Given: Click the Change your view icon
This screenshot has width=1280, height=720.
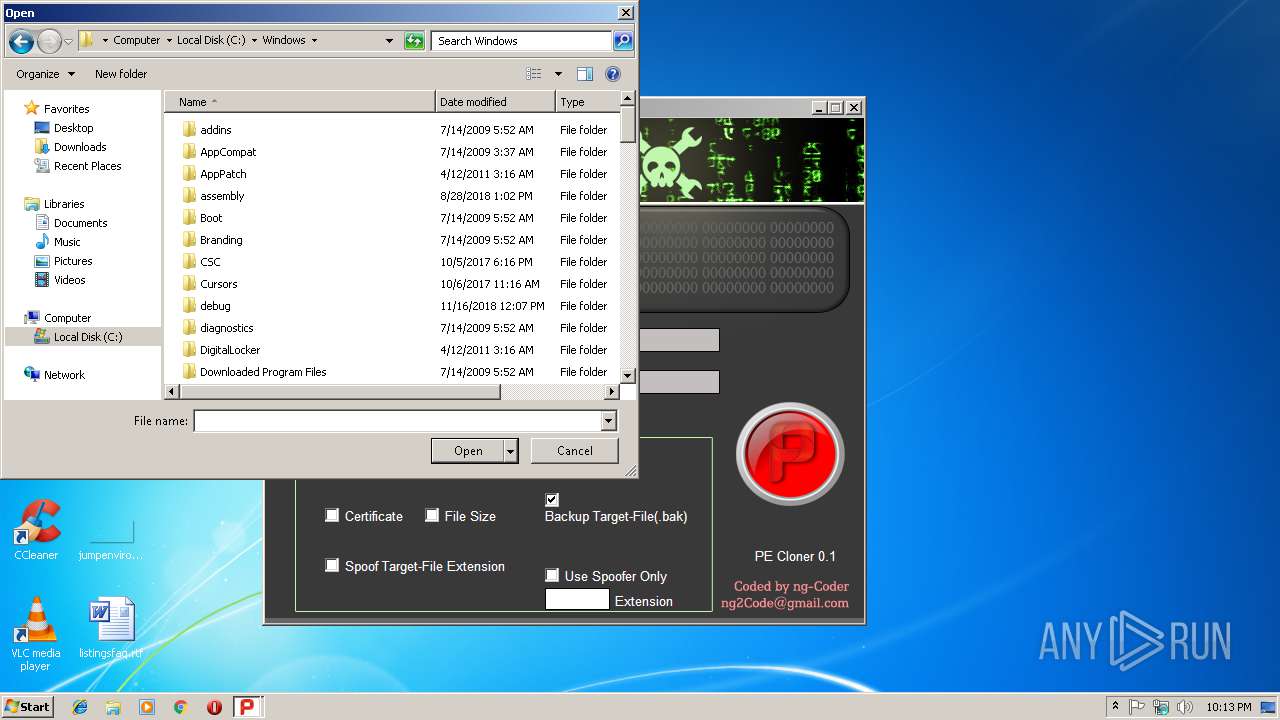Looking at the screenshot, I should tap(534, 74).
